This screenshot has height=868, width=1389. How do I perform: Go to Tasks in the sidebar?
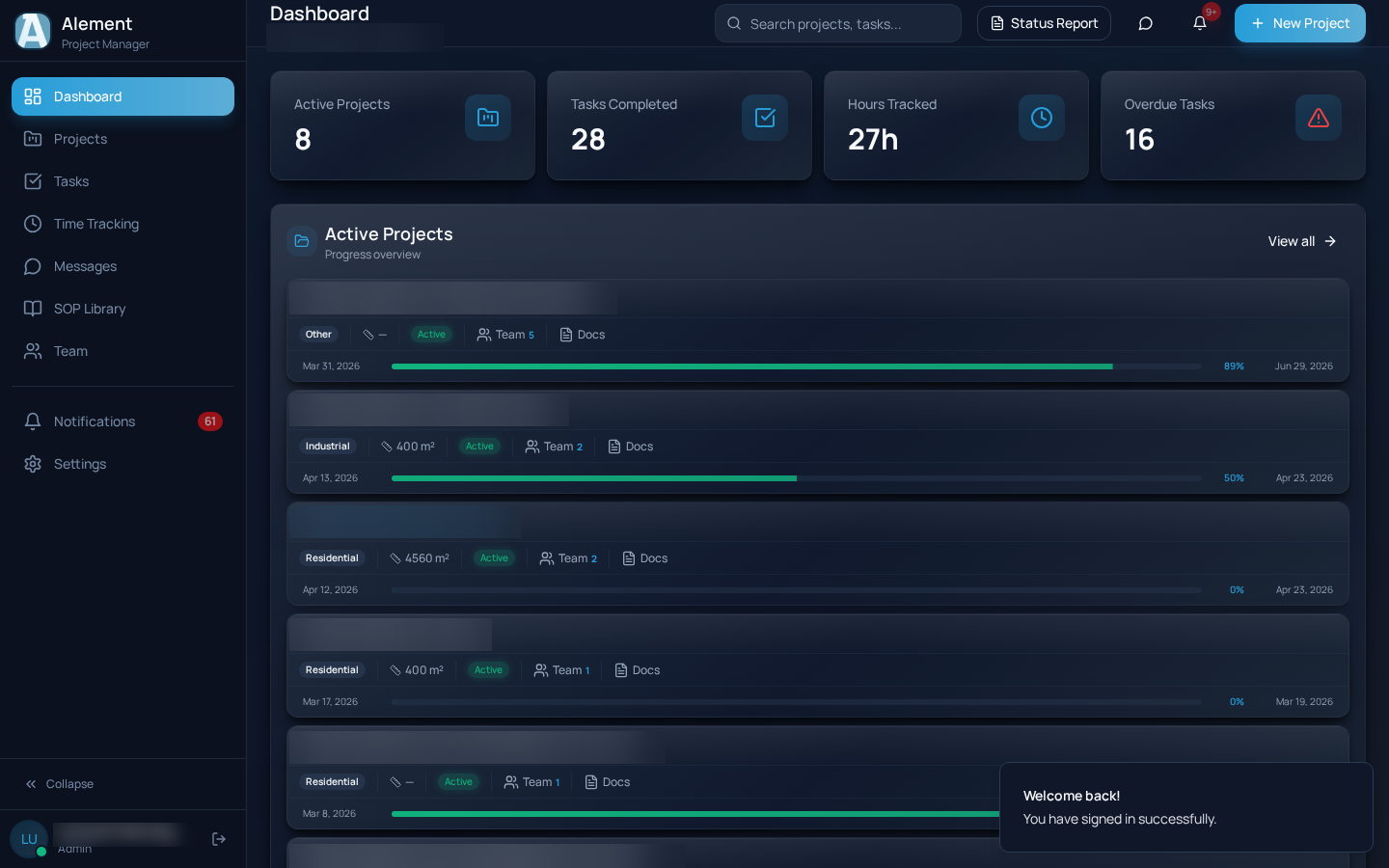pyautogui.click(x=123, y=181)
